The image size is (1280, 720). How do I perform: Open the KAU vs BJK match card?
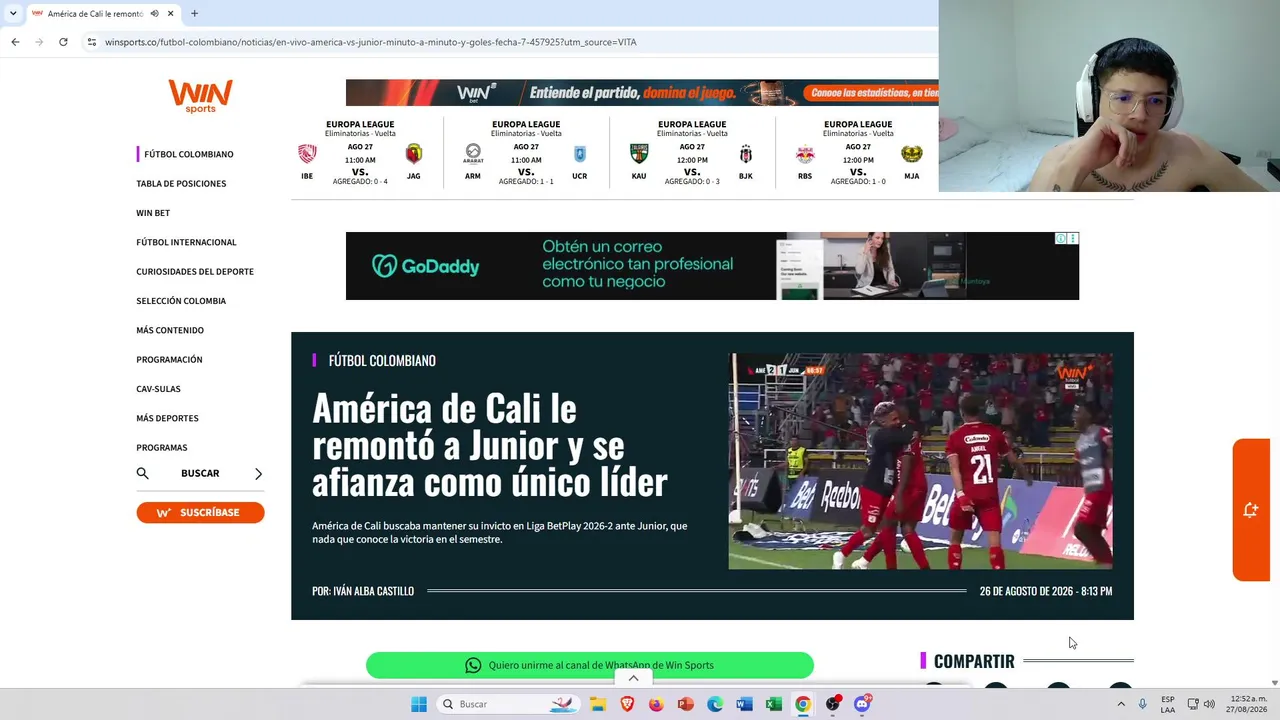[692, 153]
